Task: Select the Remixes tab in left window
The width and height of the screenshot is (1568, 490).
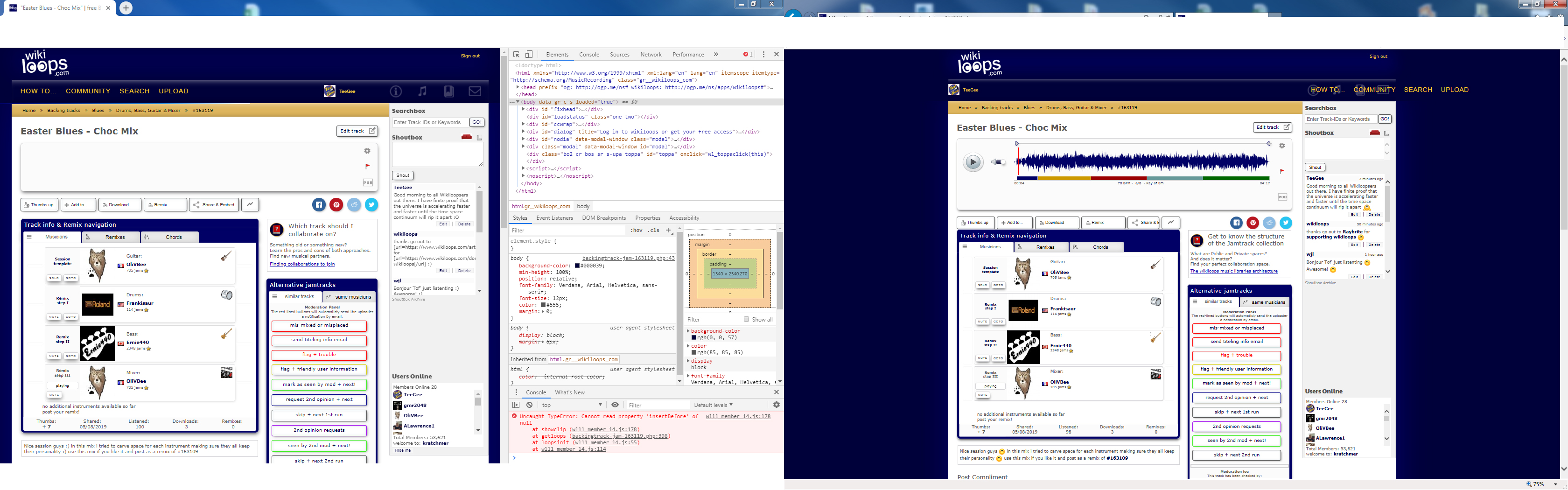Action: point(112,238)
